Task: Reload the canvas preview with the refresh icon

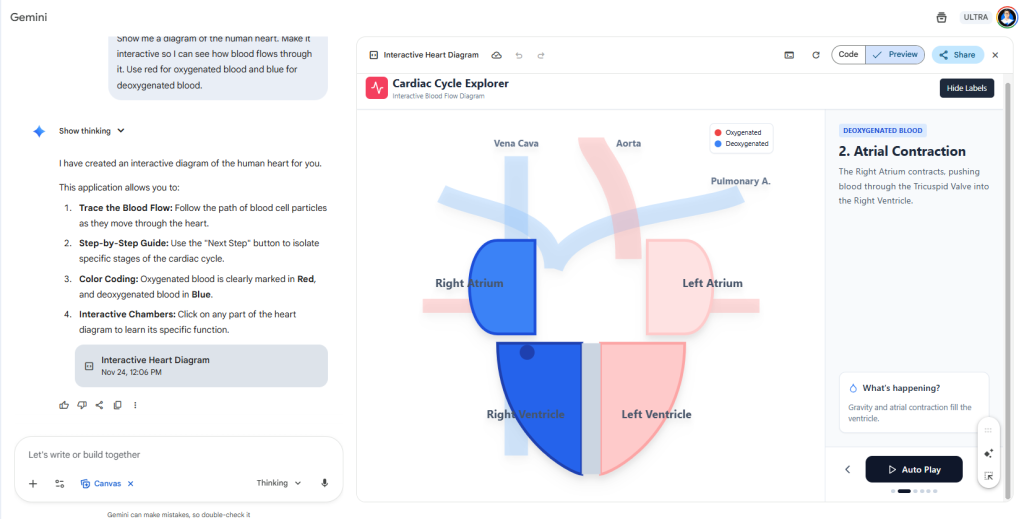Action: pos(815,55)
